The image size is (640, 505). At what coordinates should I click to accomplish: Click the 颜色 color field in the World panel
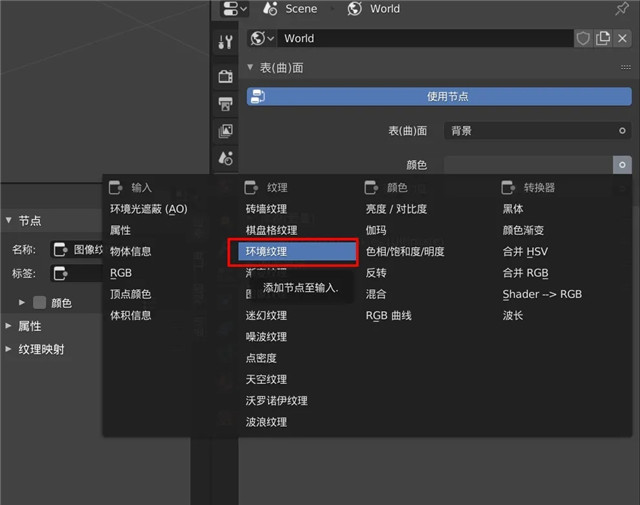pos(528,165)
